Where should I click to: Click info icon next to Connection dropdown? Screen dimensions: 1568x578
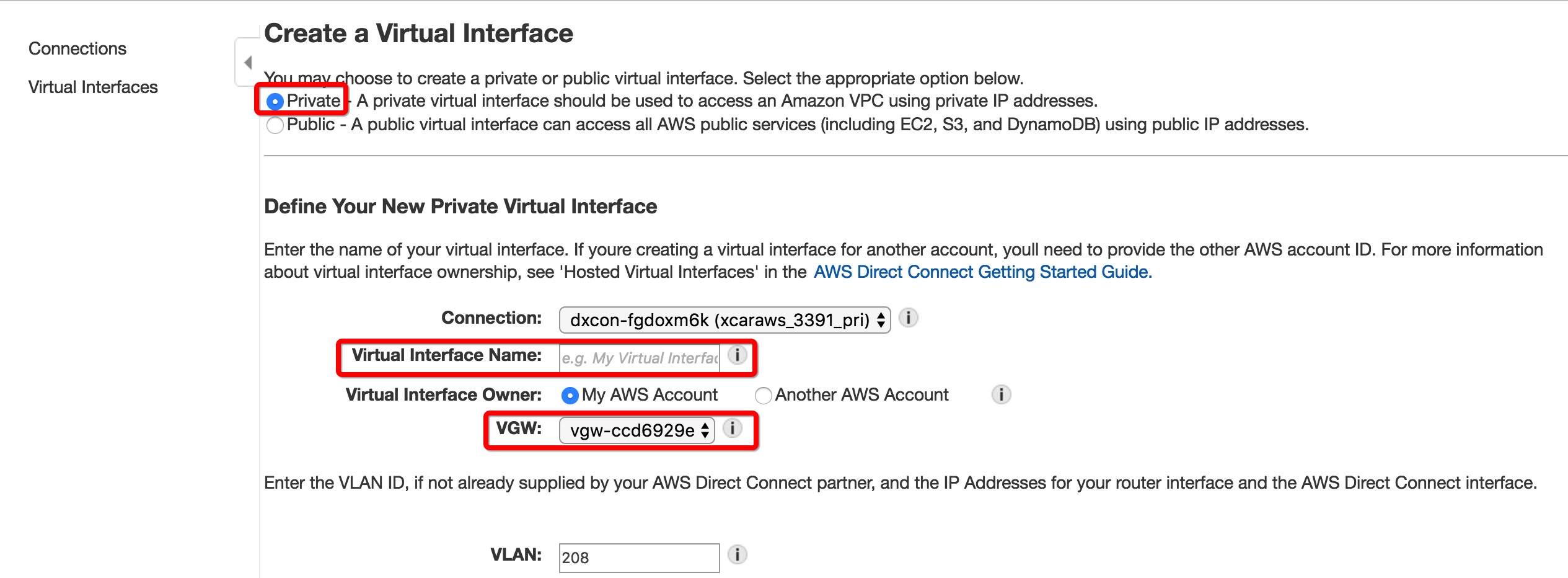pyautogui.click(x=908, y=318)
